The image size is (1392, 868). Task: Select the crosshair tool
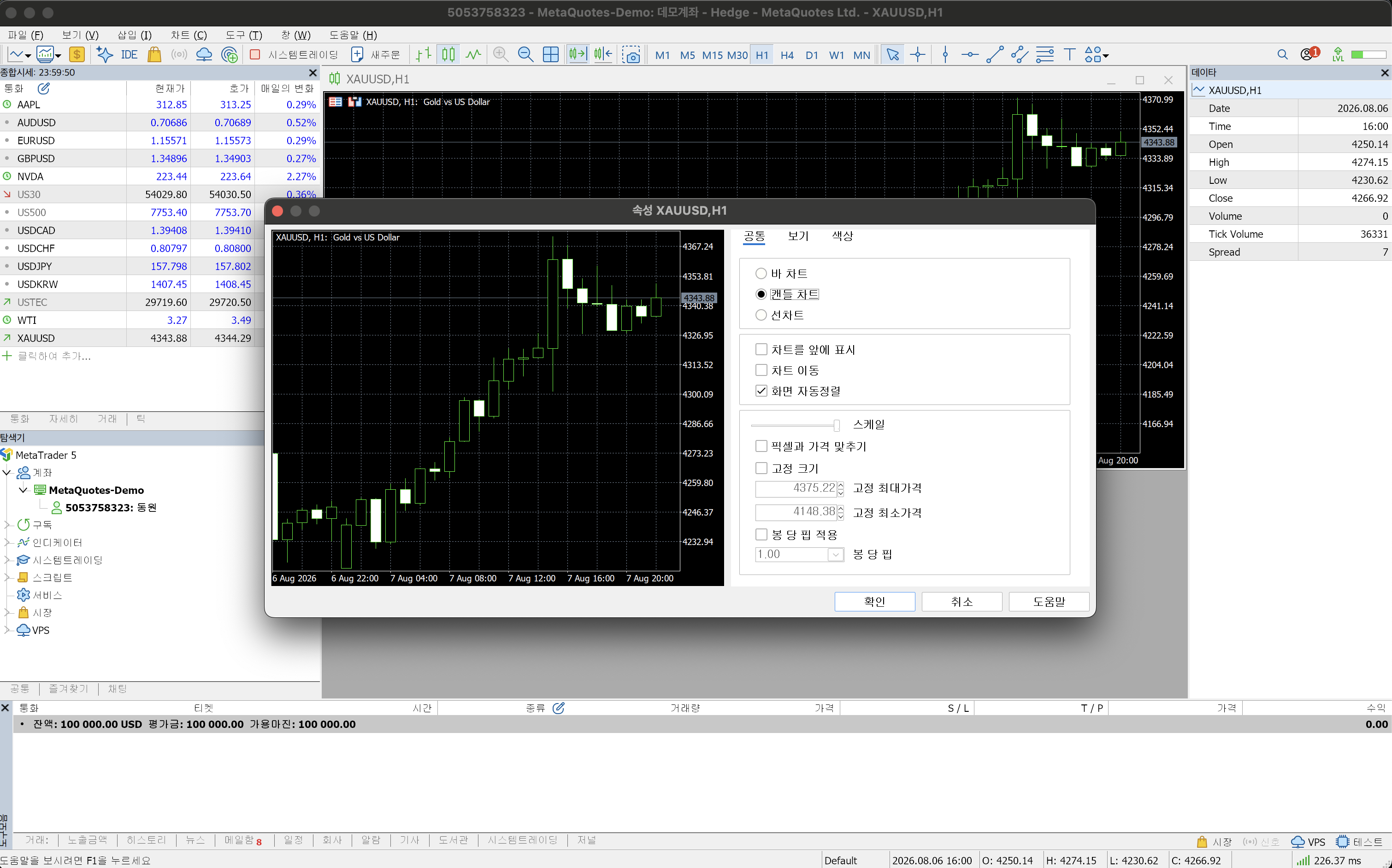[x=918, y=54]
